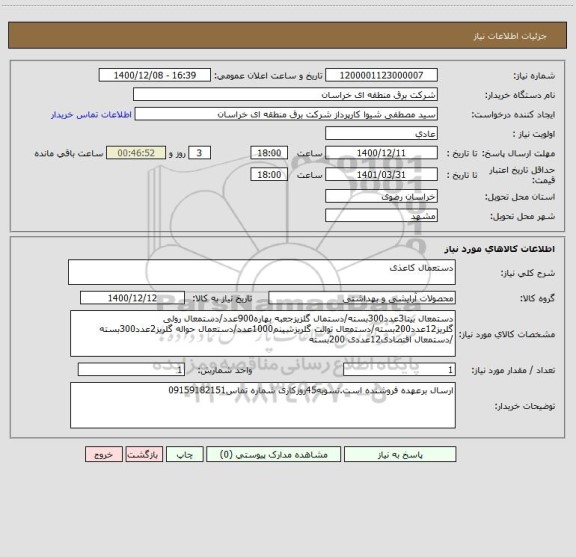The width and height of the screenshot is (576, 557).
Task: Open مشاهده مدارک پیوستی (0) button
Action: pyautogui.click(x=274, y=454)
